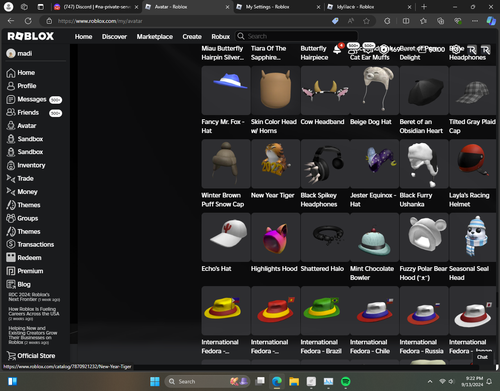500x391 pixels.
Task: Click Official Store cart icon
Action: [11, 356]
